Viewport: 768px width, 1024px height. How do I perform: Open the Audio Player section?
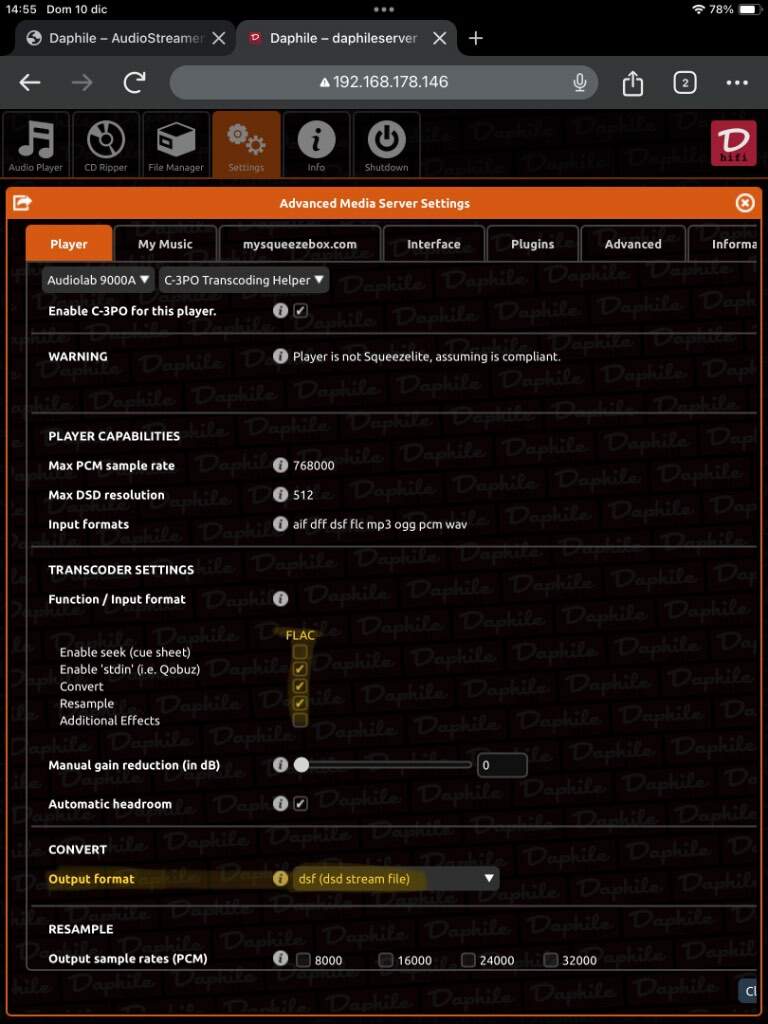(36, 144)
